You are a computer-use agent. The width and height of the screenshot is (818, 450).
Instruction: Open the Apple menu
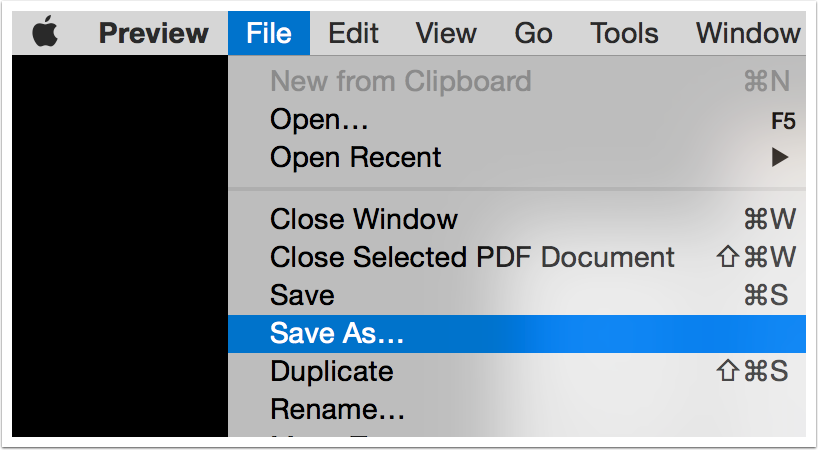coord(46,34)
